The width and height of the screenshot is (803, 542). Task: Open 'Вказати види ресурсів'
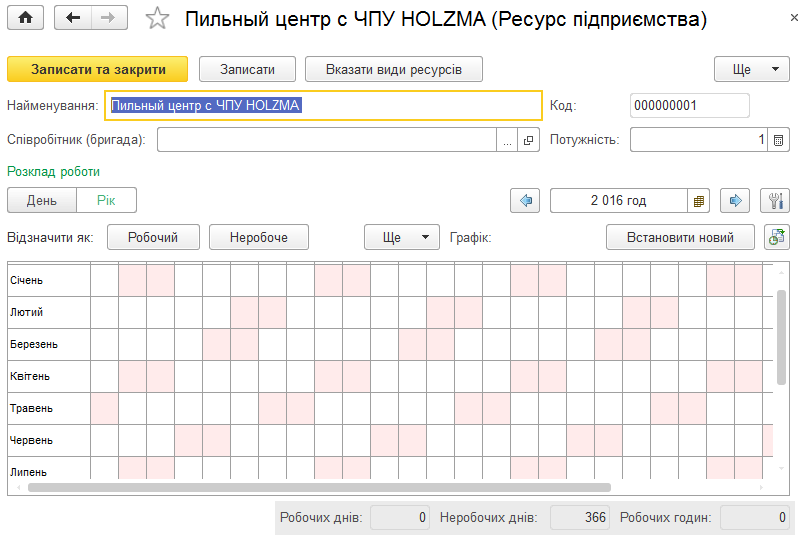[x=394, y=69]
